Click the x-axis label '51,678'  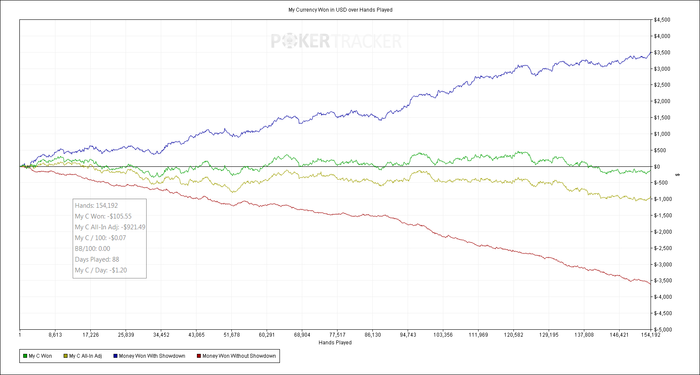(232, 334)
